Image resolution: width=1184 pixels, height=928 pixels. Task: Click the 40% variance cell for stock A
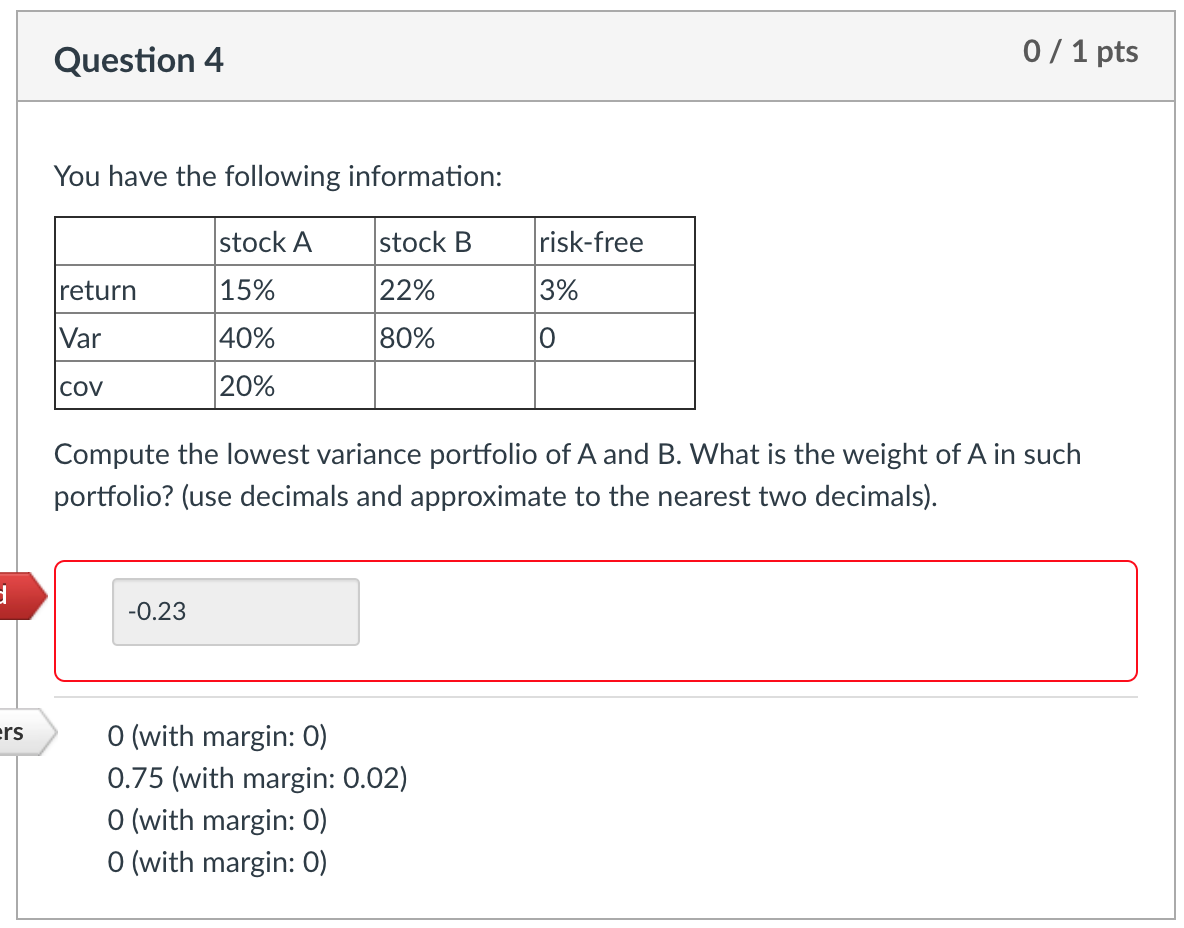coord(246,338)
